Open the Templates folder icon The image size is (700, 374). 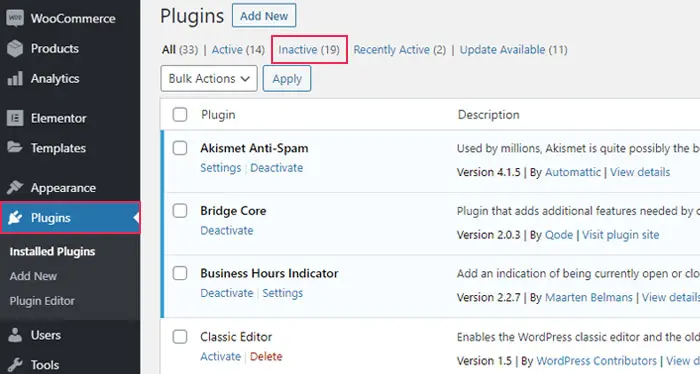tap(15, 147)
